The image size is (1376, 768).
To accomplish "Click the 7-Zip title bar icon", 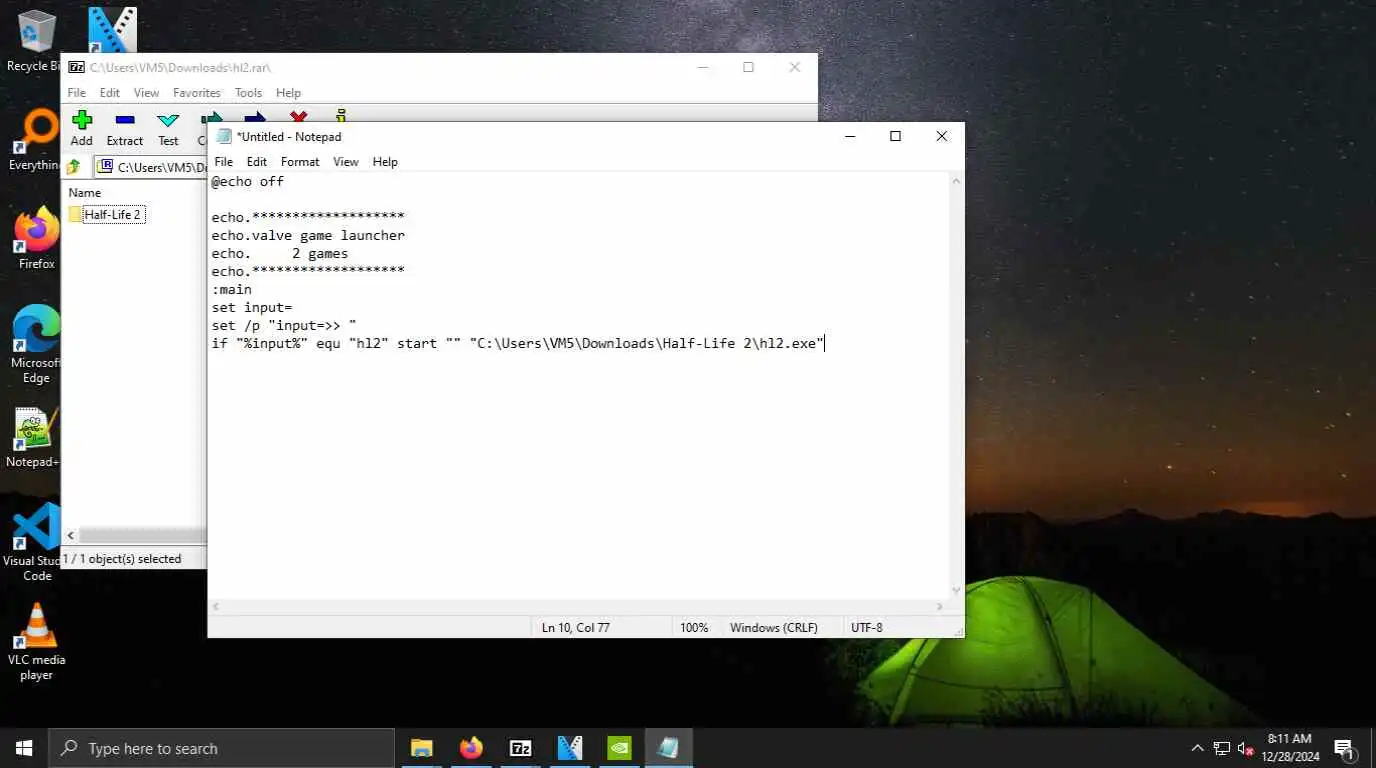I will coord(76,67).
